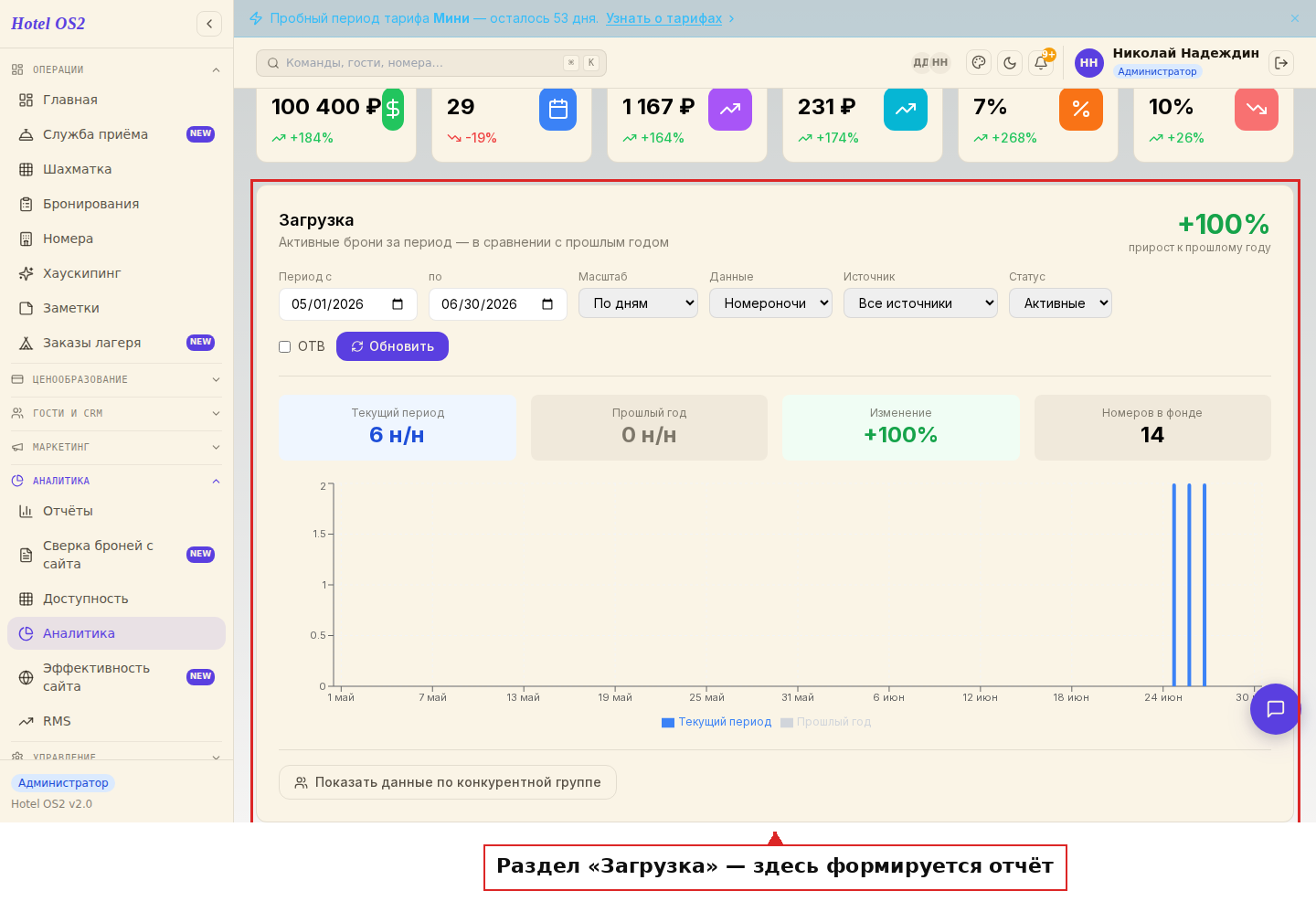Toggle dark mode moon icon

(x=1010, y=62)
